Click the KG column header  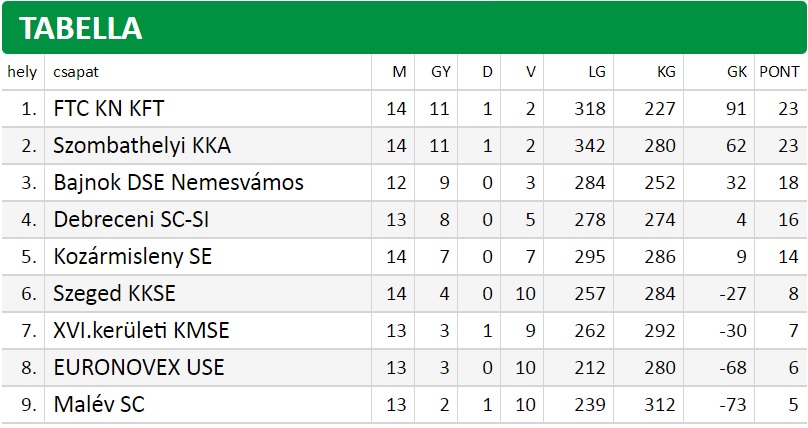tap(666, 72)
